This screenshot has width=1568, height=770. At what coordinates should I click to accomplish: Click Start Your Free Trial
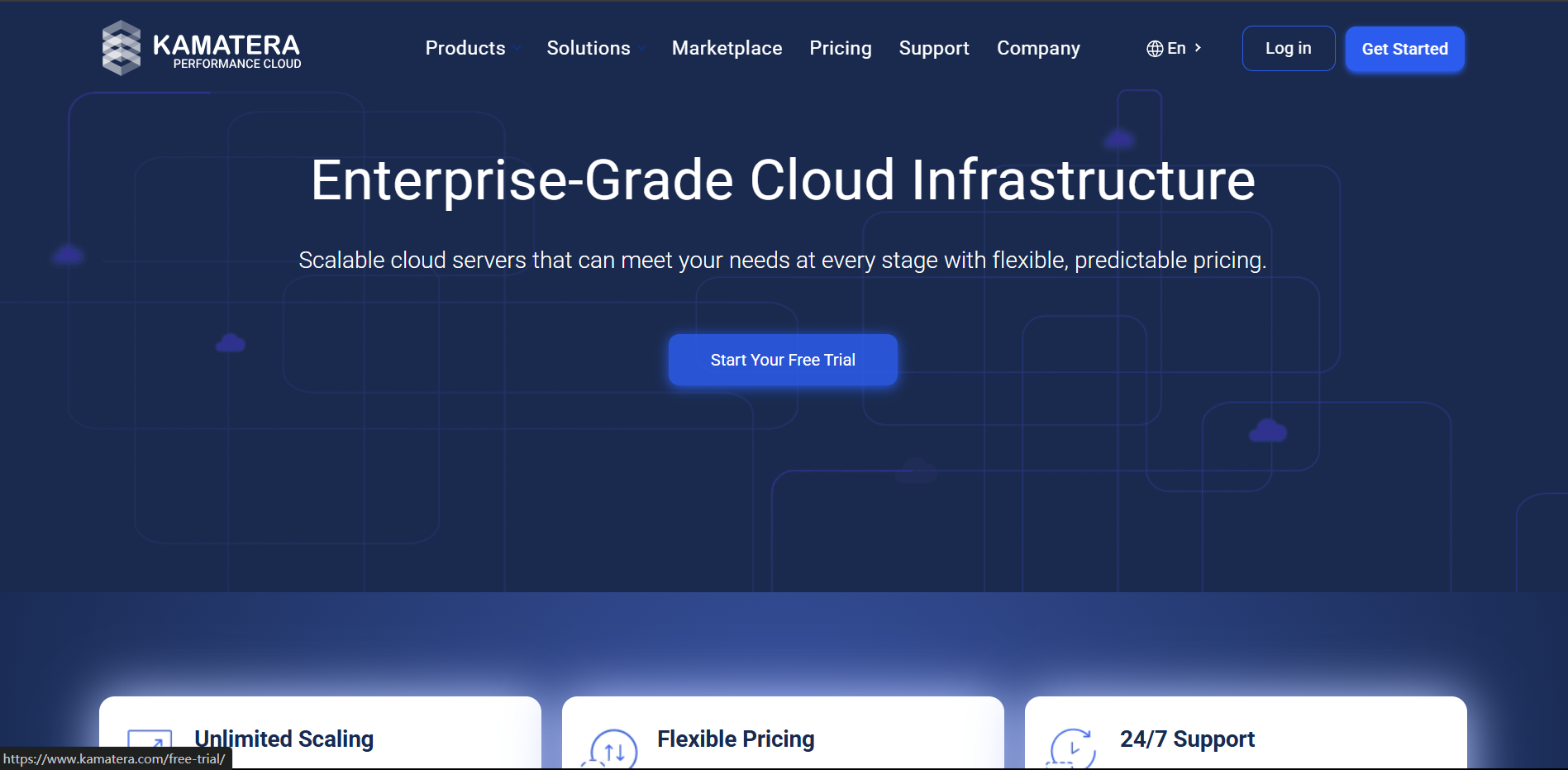click(783, 360)
